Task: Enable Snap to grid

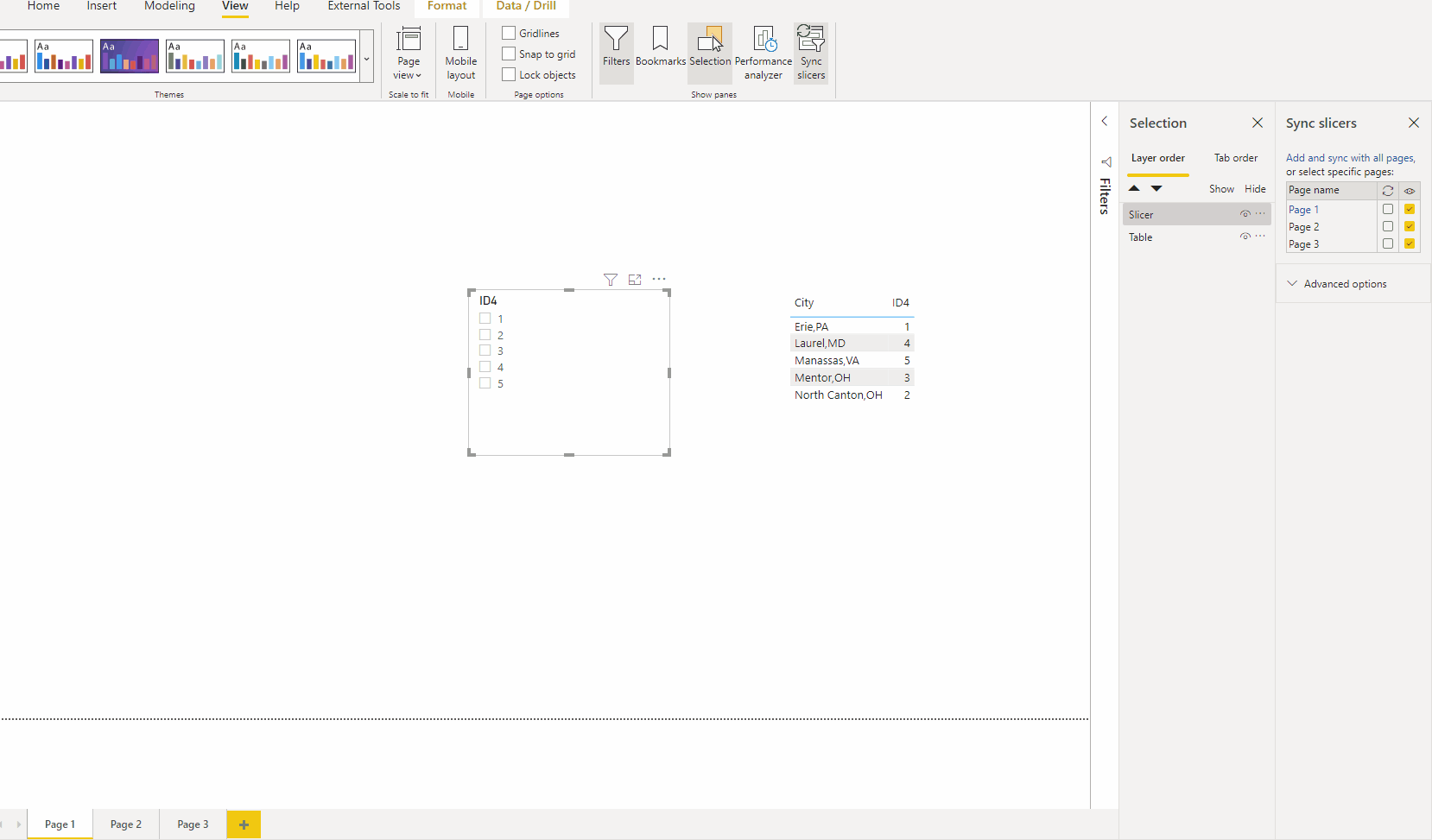Action: pyautogui.click(x=509, y=54)
